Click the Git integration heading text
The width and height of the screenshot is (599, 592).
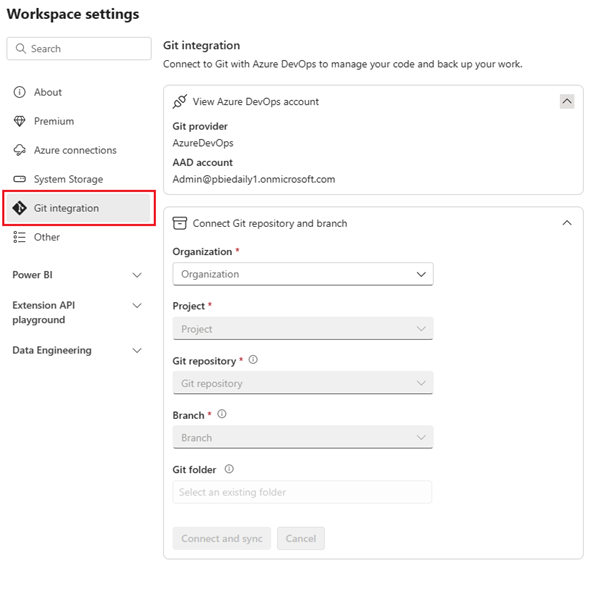click(201, 45)
